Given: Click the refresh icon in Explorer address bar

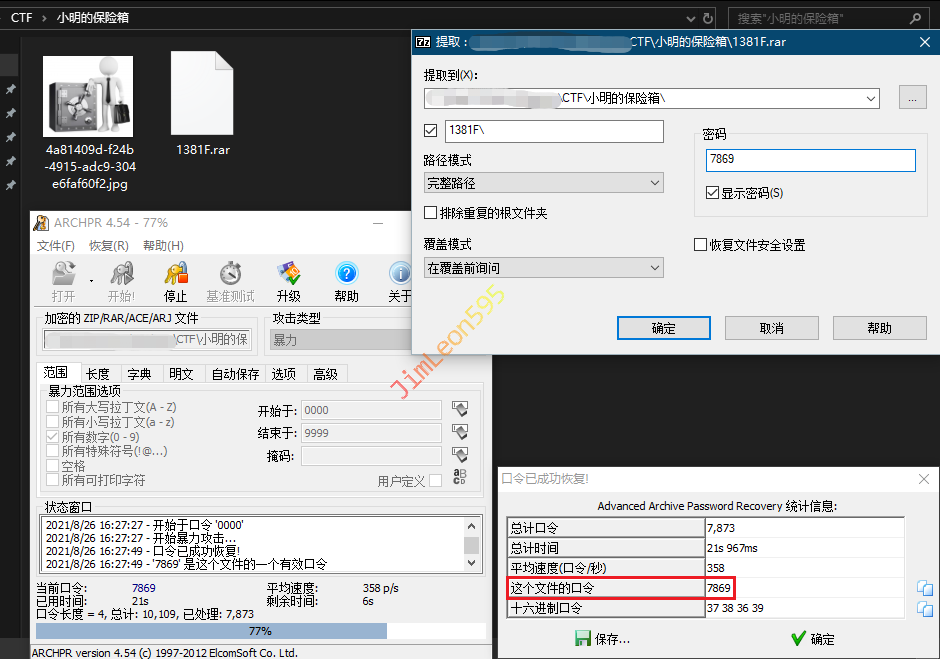Looking at the screenshot, I should pos(709,18).
